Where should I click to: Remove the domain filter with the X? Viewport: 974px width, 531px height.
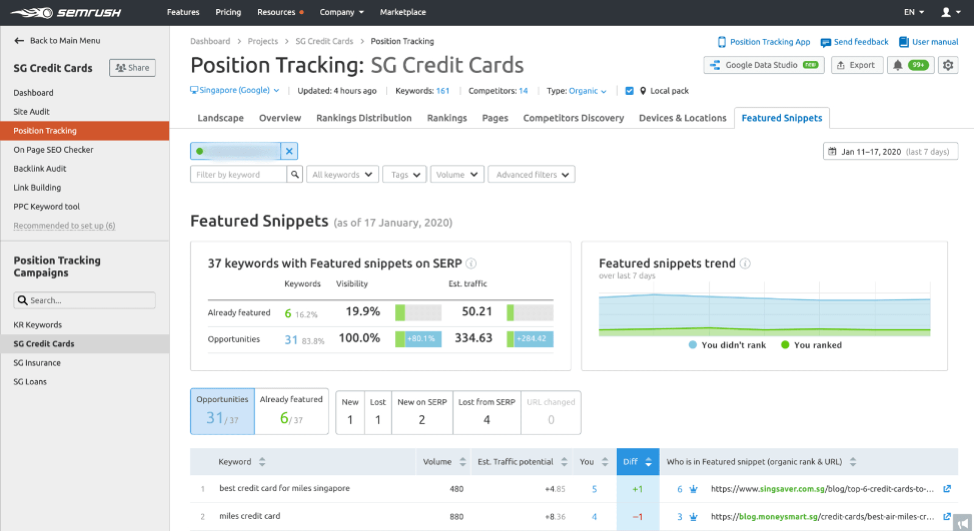[289, 151]
